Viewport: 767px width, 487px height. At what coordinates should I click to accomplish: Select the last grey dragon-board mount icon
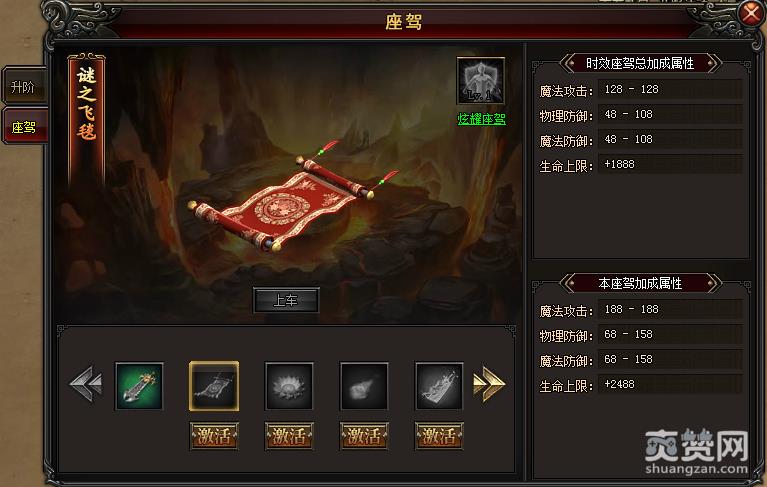(x=439, y=386)
